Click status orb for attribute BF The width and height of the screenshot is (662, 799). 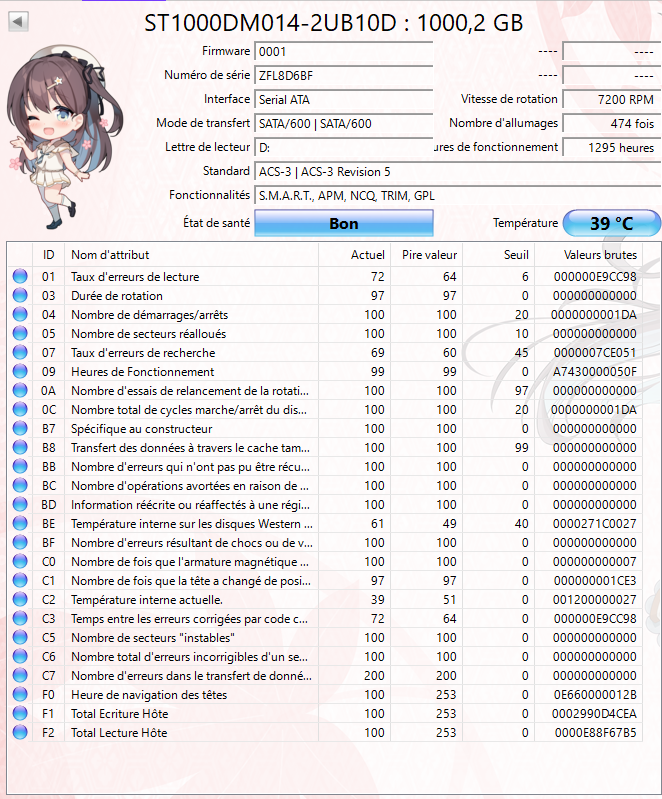[20, 543]
